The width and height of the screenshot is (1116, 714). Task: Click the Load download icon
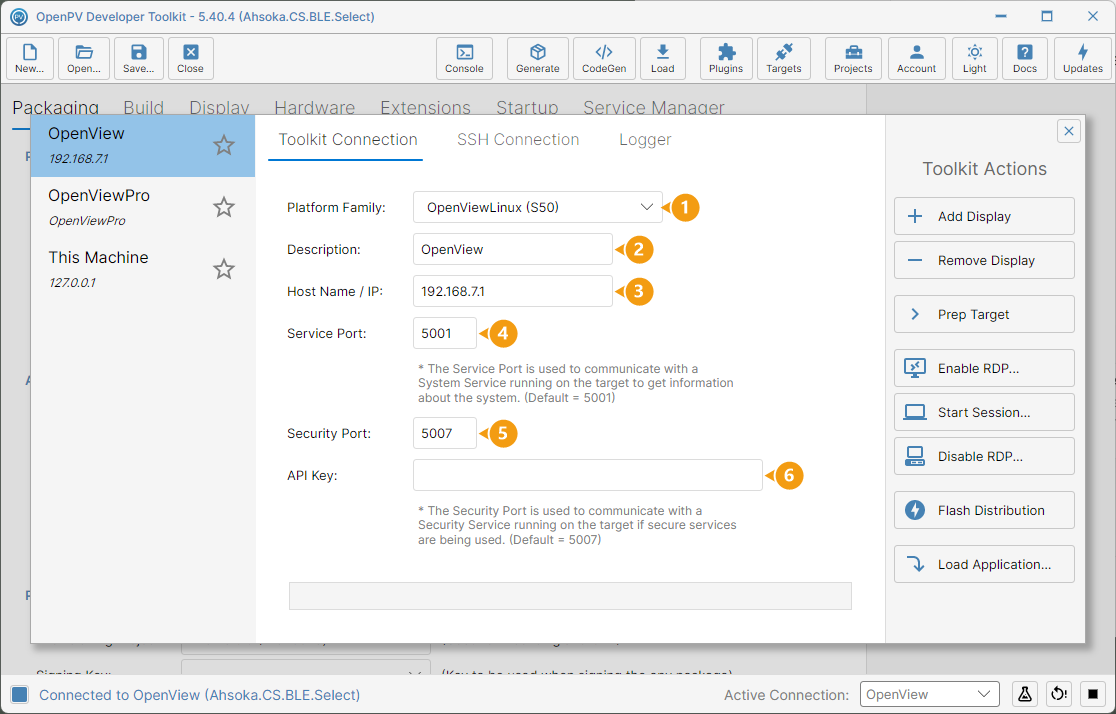point(663,58)
